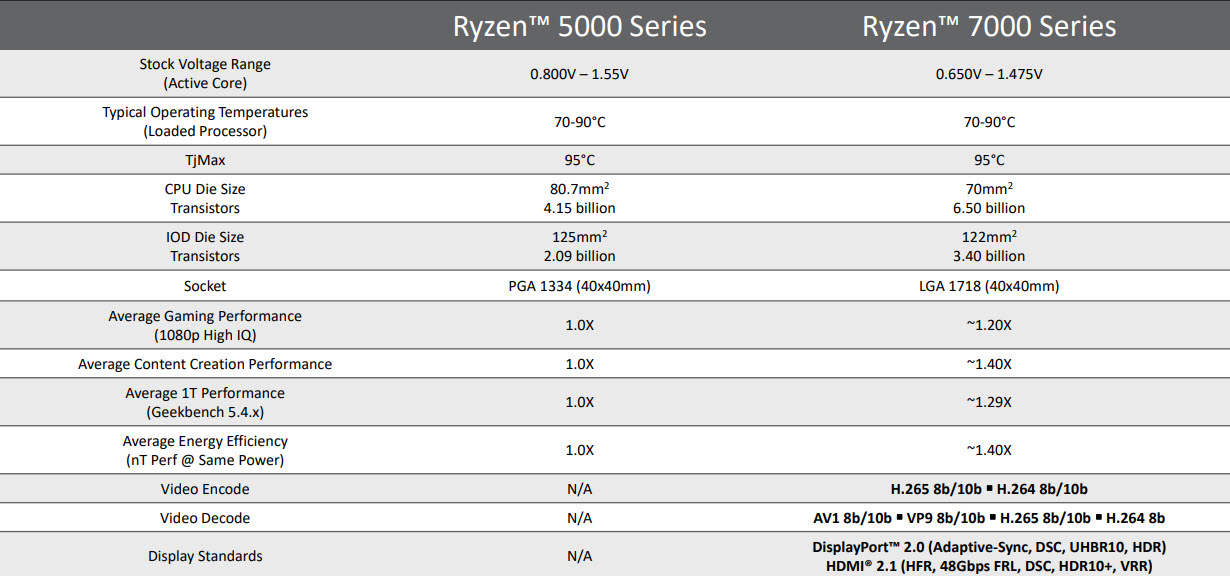This screenshot has width=1230, height=576.
Task: Click the ~1.29X single-thread performance value
Action: 989,402
